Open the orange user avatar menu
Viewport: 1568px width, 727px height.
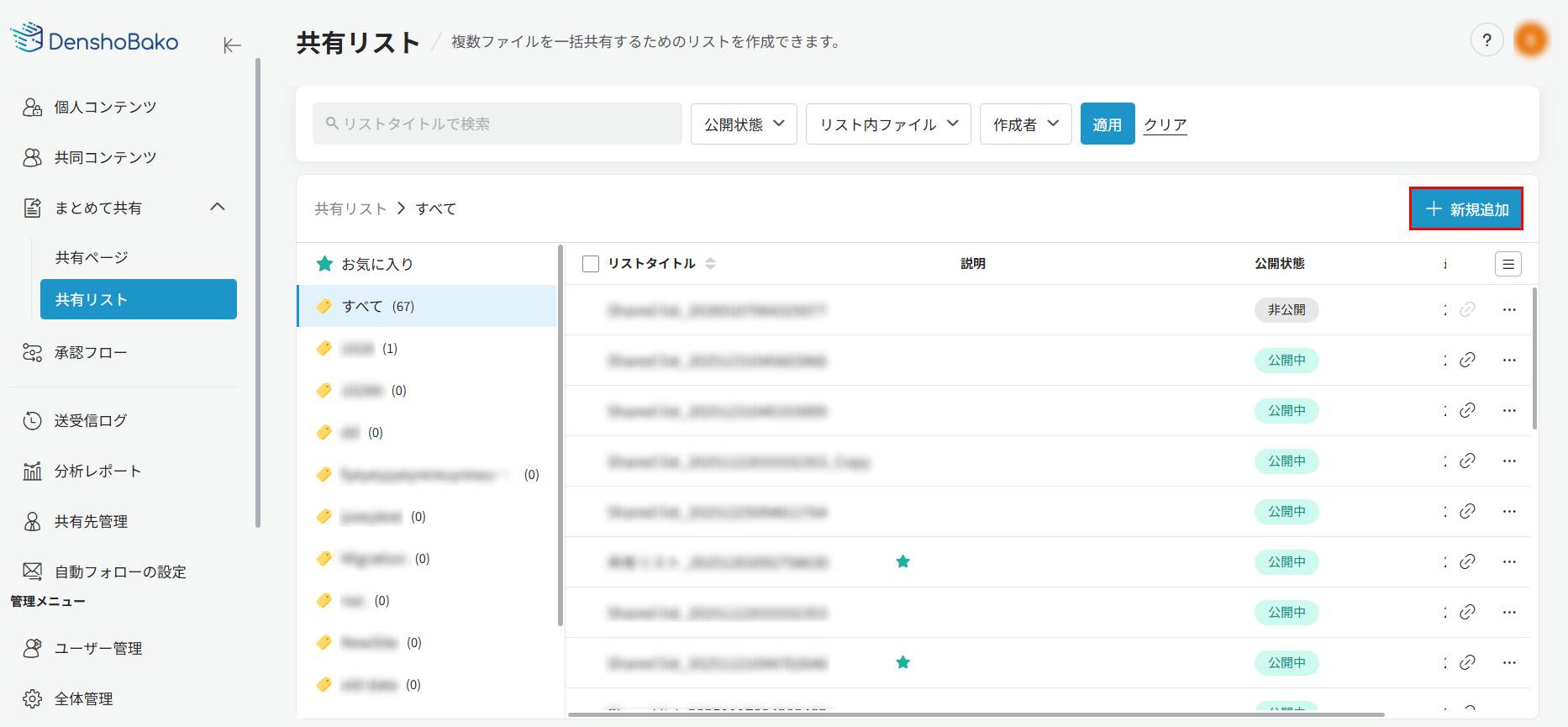coord(1531,40)
